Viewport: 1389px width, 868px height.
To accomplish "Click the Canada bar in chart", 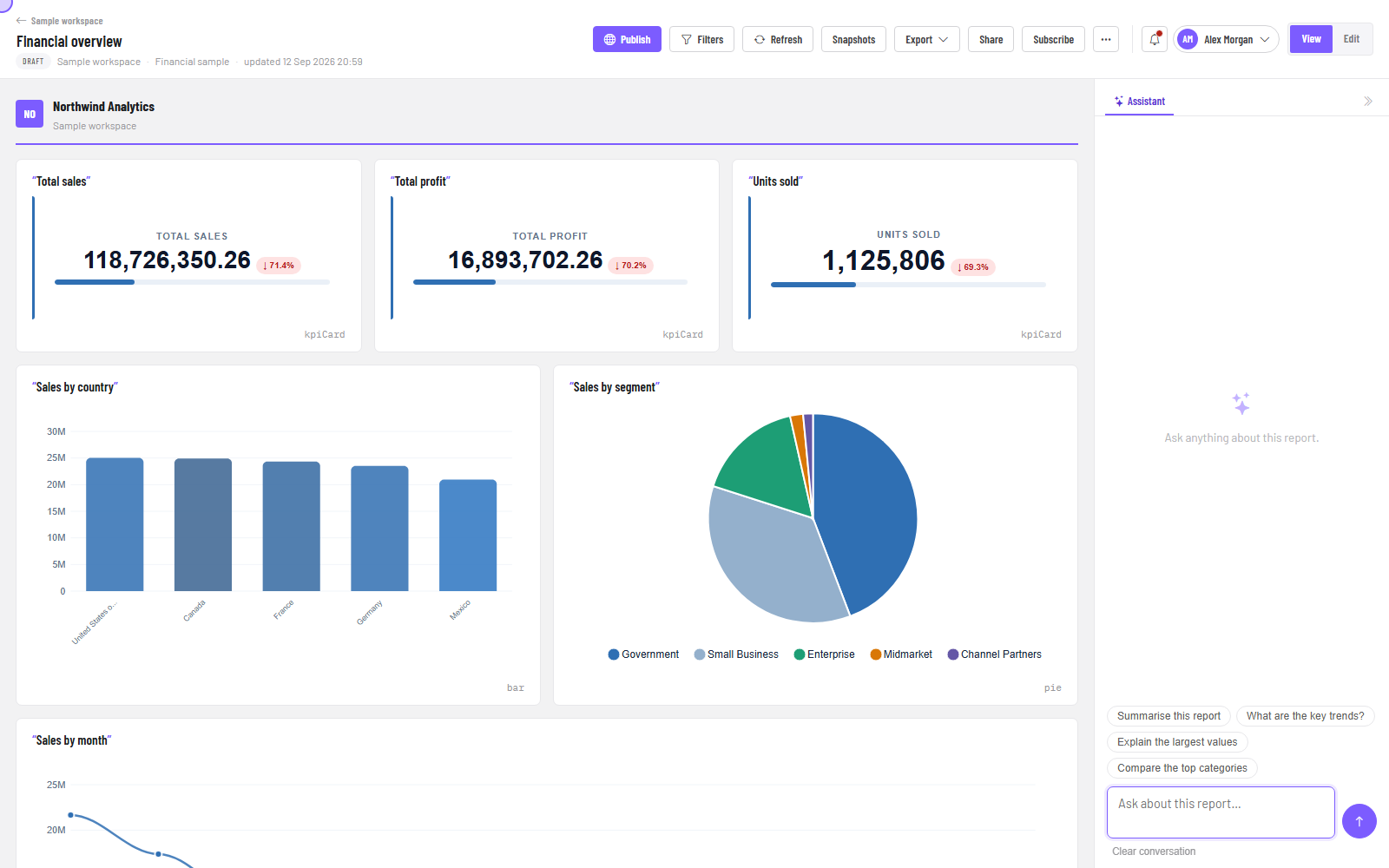I will (203, 524).
